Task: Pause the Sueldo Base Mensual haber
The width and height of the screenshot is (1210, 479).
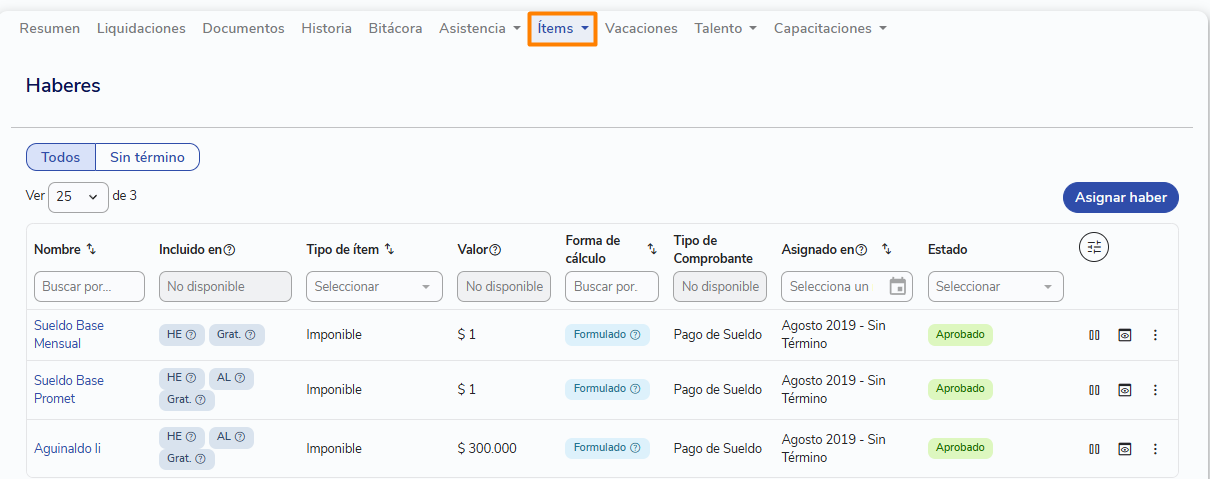Action: click(x=1094, y=335)
